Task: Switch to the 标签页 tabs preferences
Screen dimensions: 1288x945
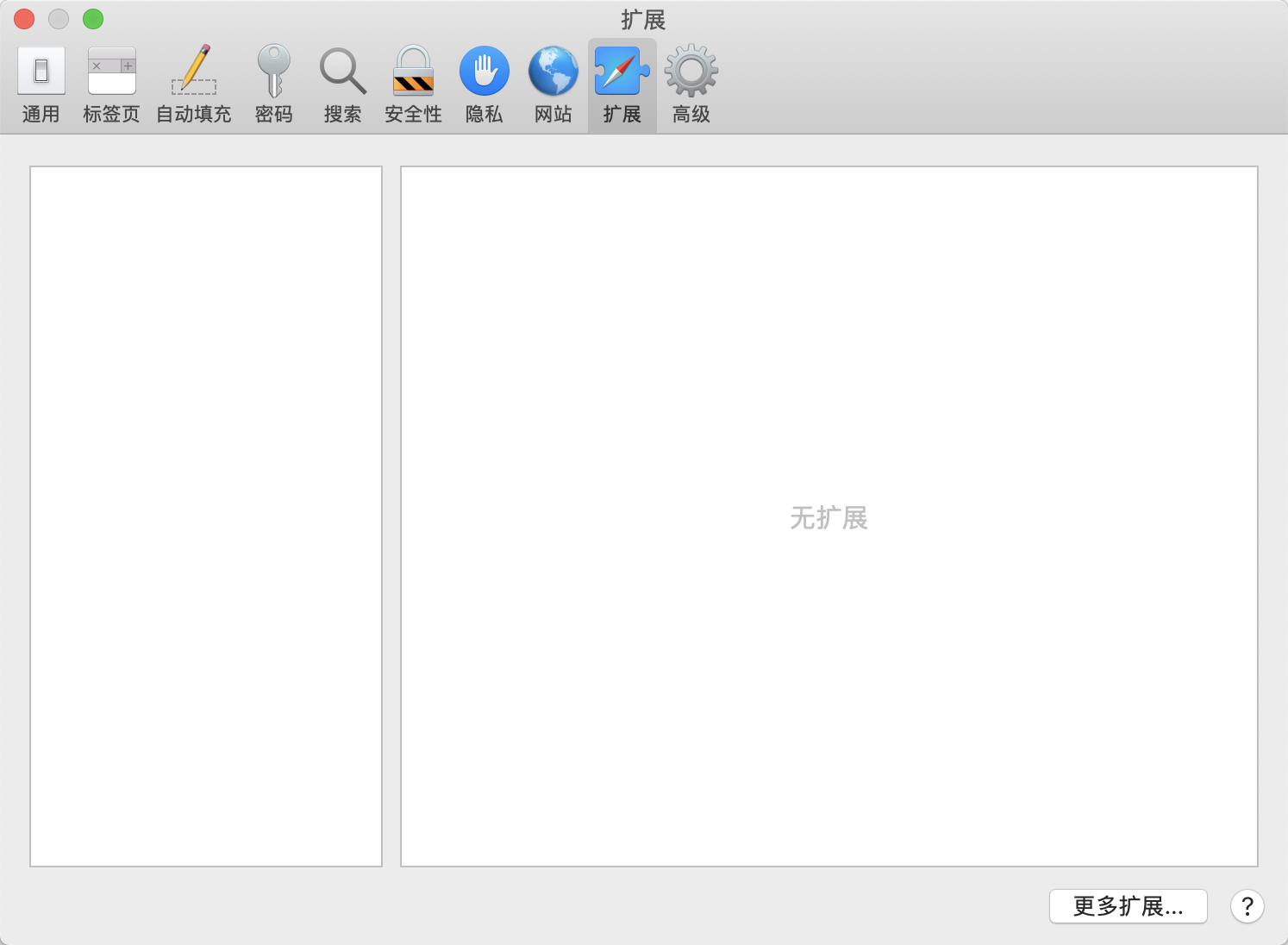Action: click(x=111, y=85)
